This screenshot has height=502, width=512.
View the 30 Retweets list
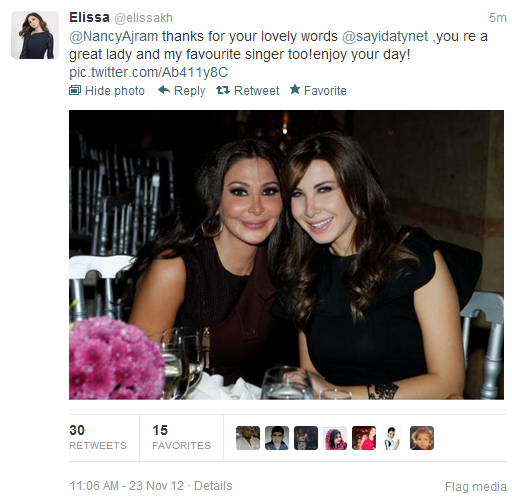point(98,437)
